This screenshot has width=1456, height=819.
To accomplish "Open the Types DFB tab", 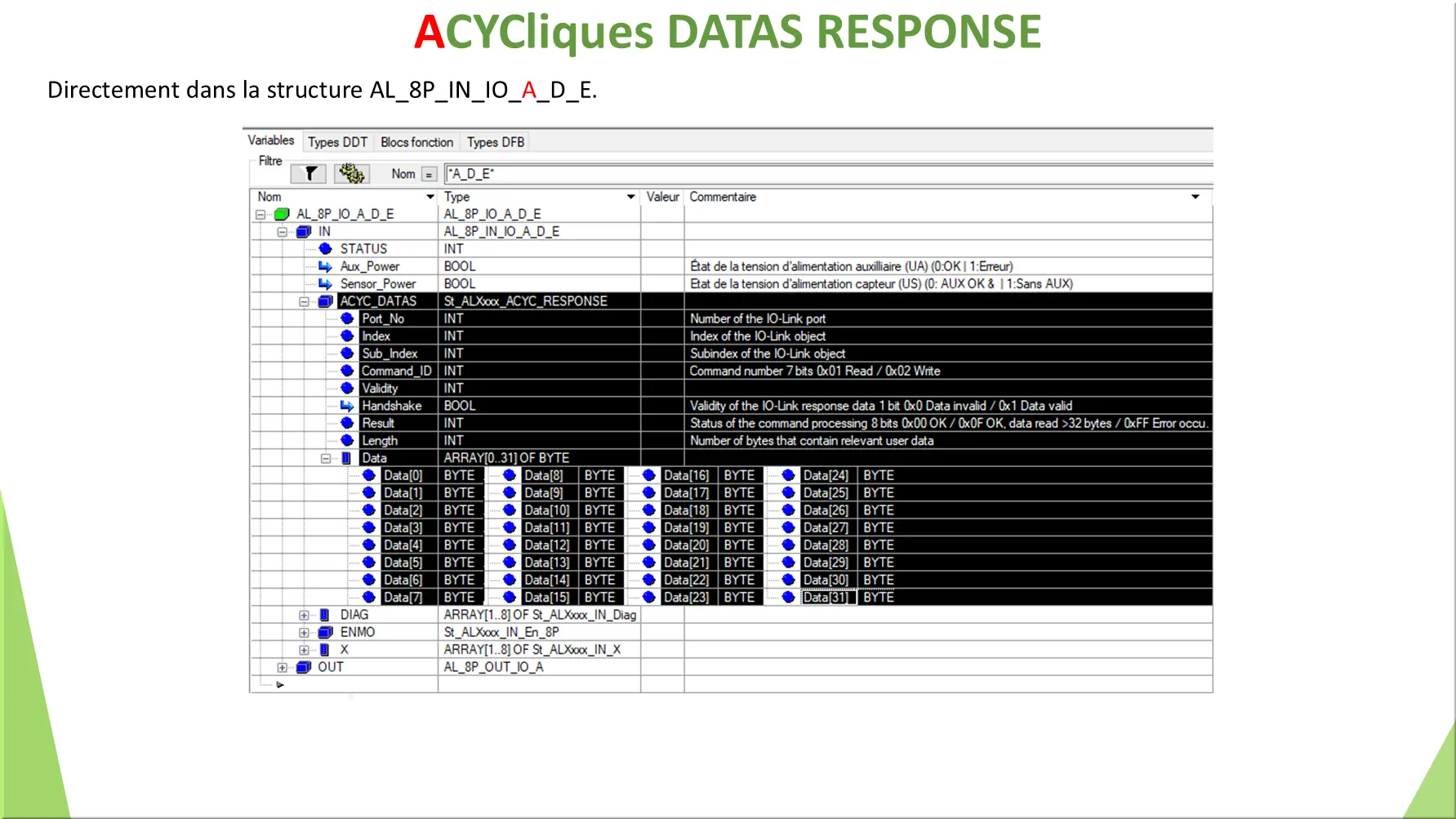I will tap(495, 142).
